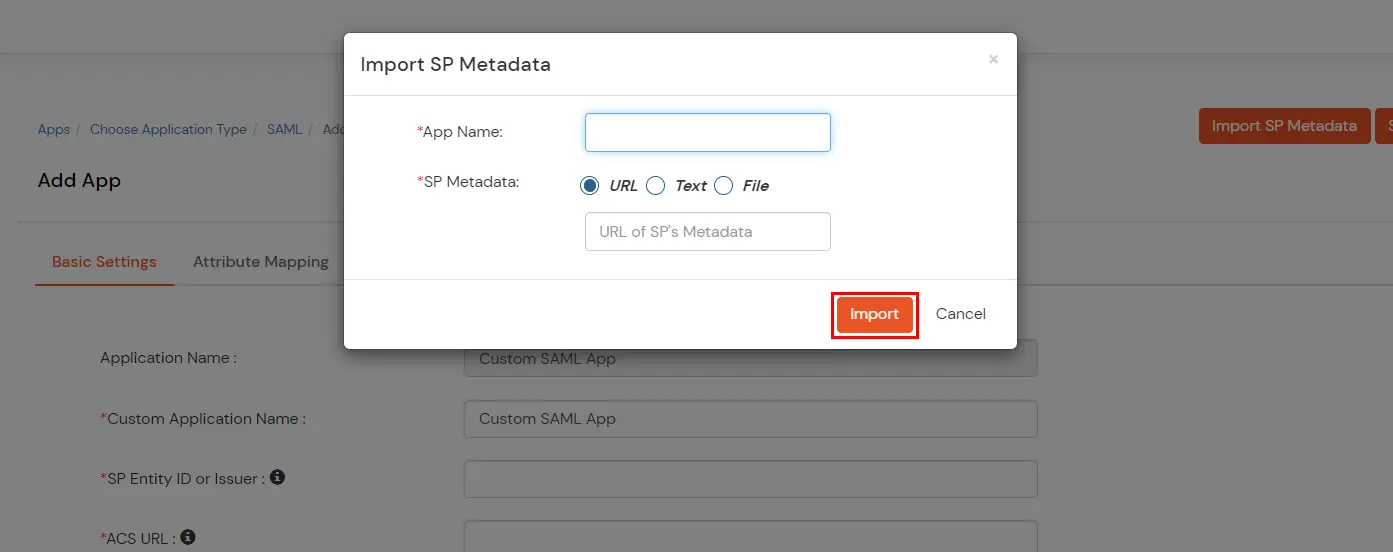Click the Custom Application Name field
Image resolution: width=1393 pixels, height=552 pixels.
750,419
